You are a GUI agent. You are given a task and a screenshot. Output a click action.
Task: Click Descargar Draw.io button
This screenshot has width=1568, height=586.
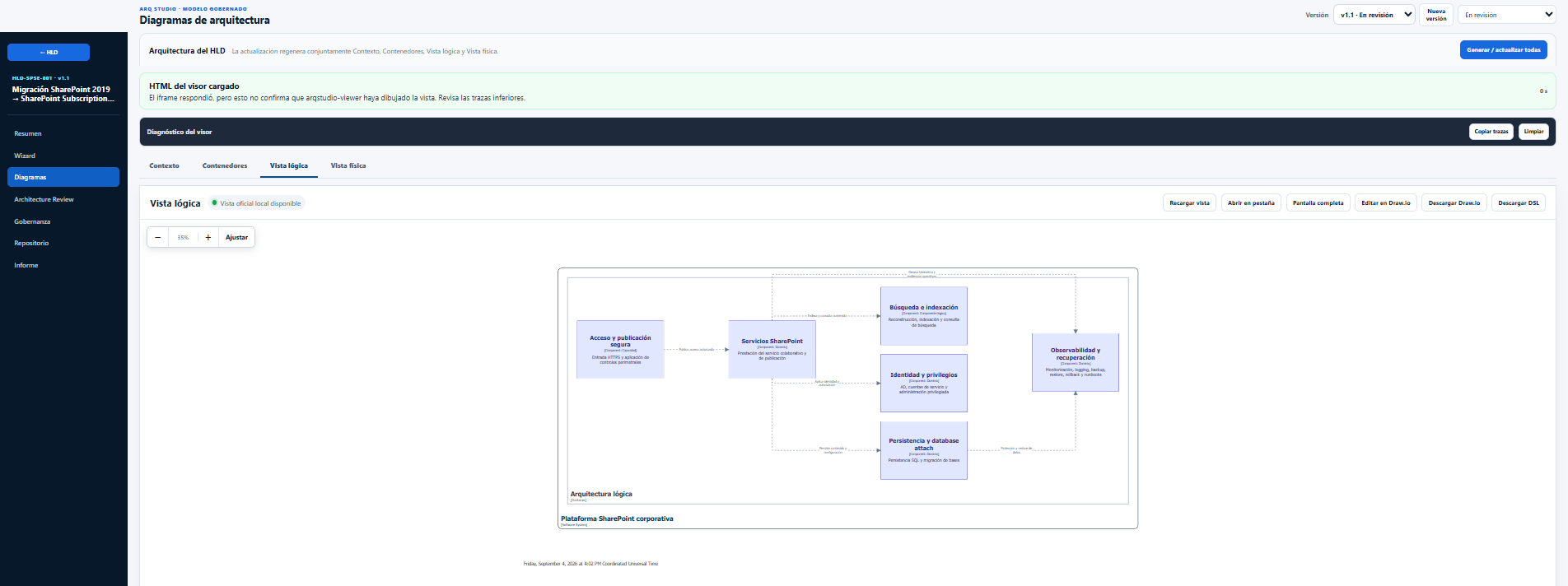pyautogui.click(x=1454, y=202)
